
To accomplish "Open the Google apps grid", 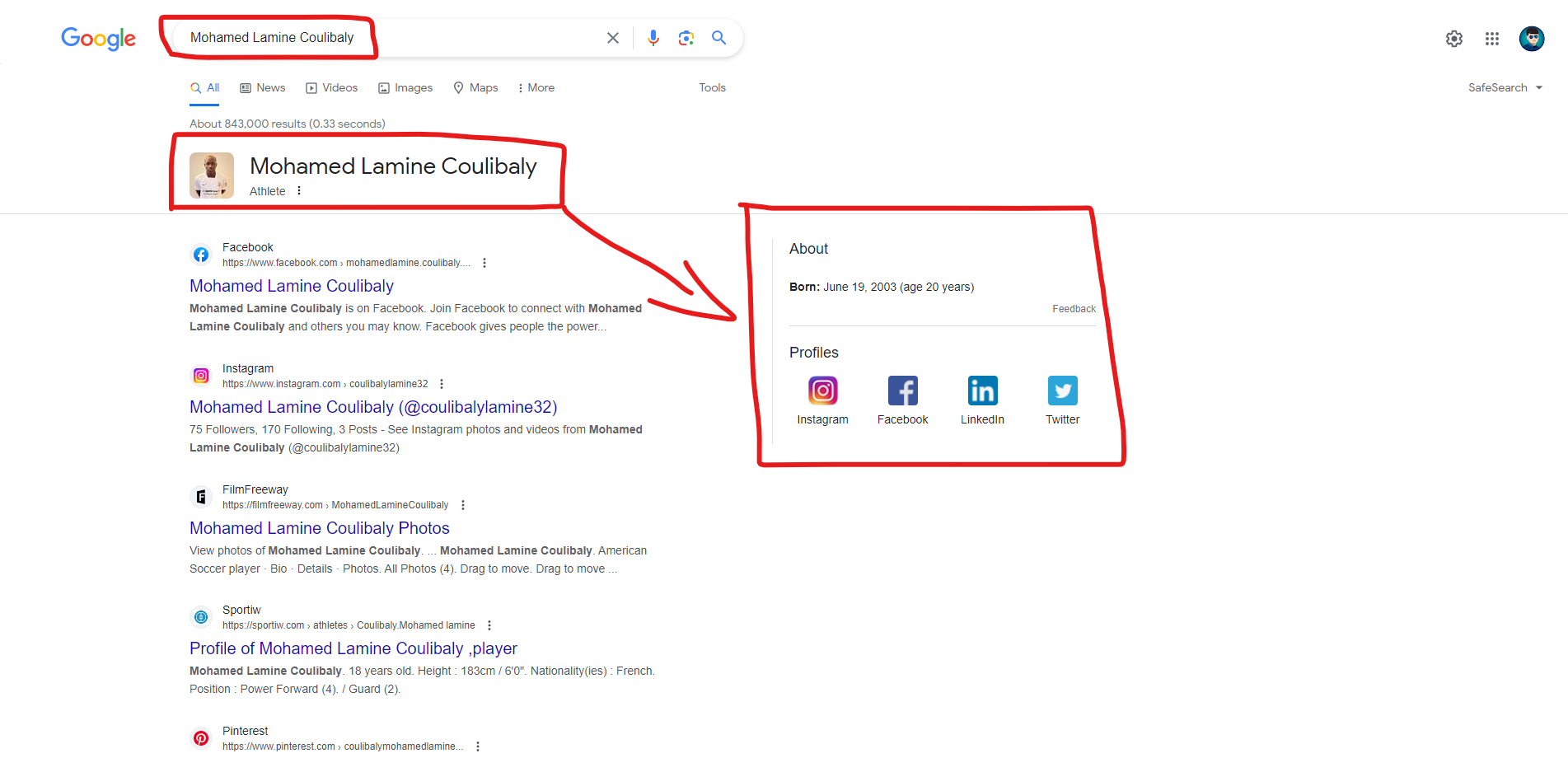I will coord(1492,39).
